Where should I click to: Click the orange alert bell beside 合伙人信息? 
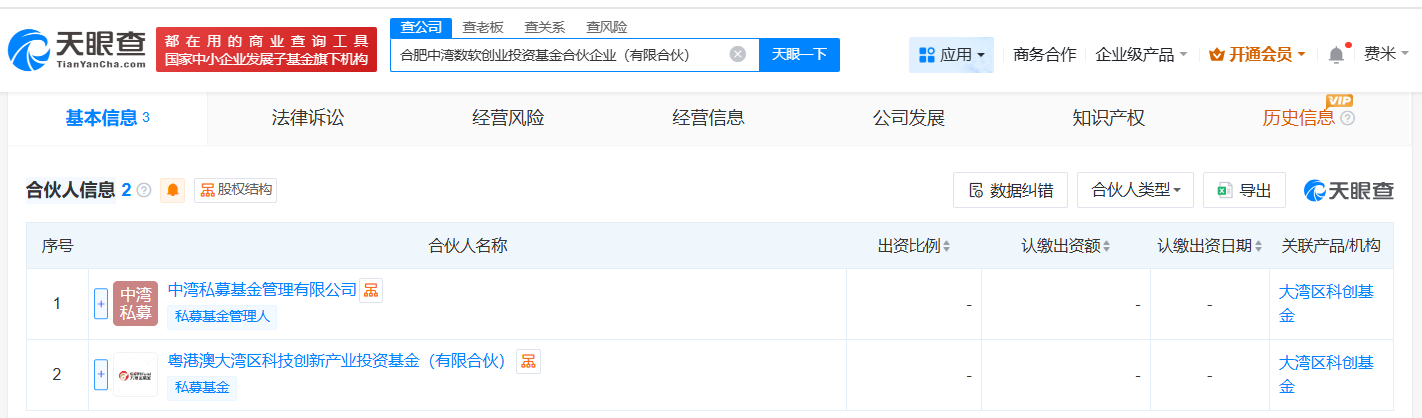[x=173, y=190]
